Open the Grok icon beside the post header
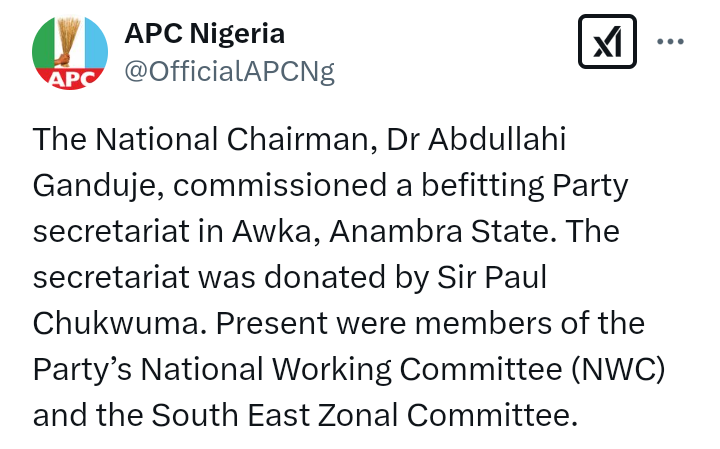This screenshot has width=720, height=449. [x=607, y=41]
